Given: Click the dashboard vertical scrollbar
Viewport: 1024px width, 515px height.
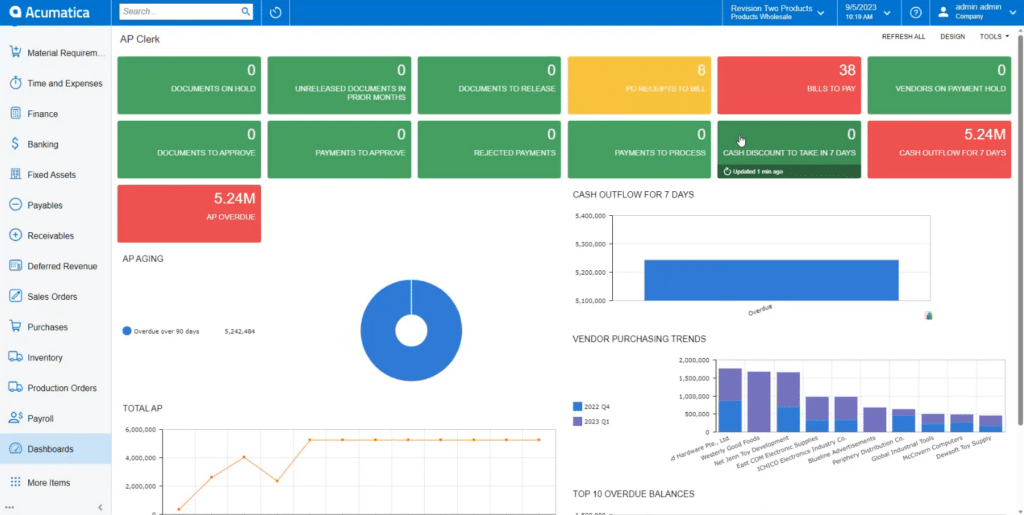Looking at the screenshot, I should pyautogui.click(x=1021, y=228).
